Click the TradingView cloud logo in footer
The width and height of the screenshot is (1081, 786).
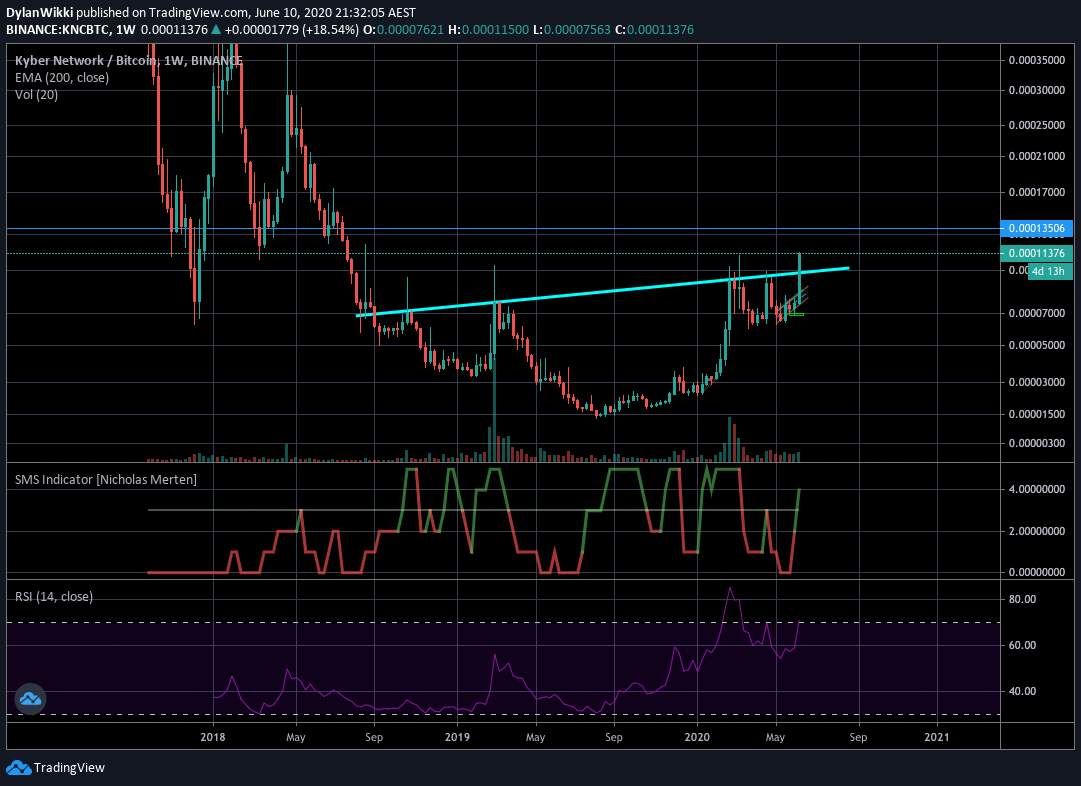(x=18, y=767)
